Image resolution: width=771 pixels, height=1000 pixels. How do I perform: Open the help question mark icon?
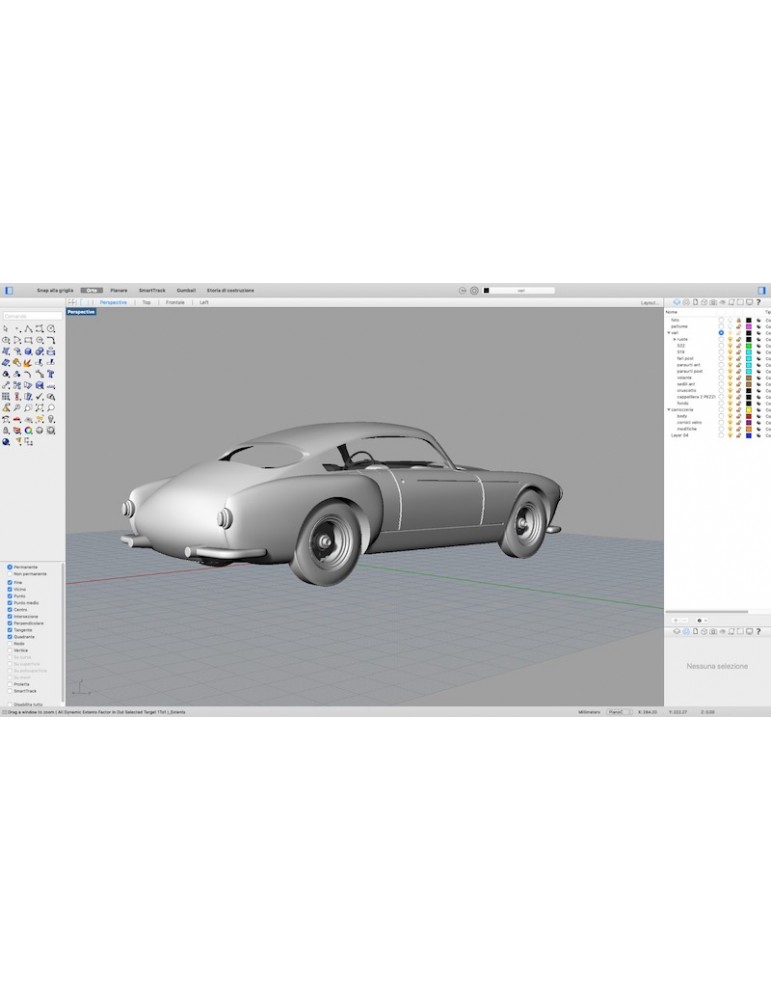pos(758,302)
